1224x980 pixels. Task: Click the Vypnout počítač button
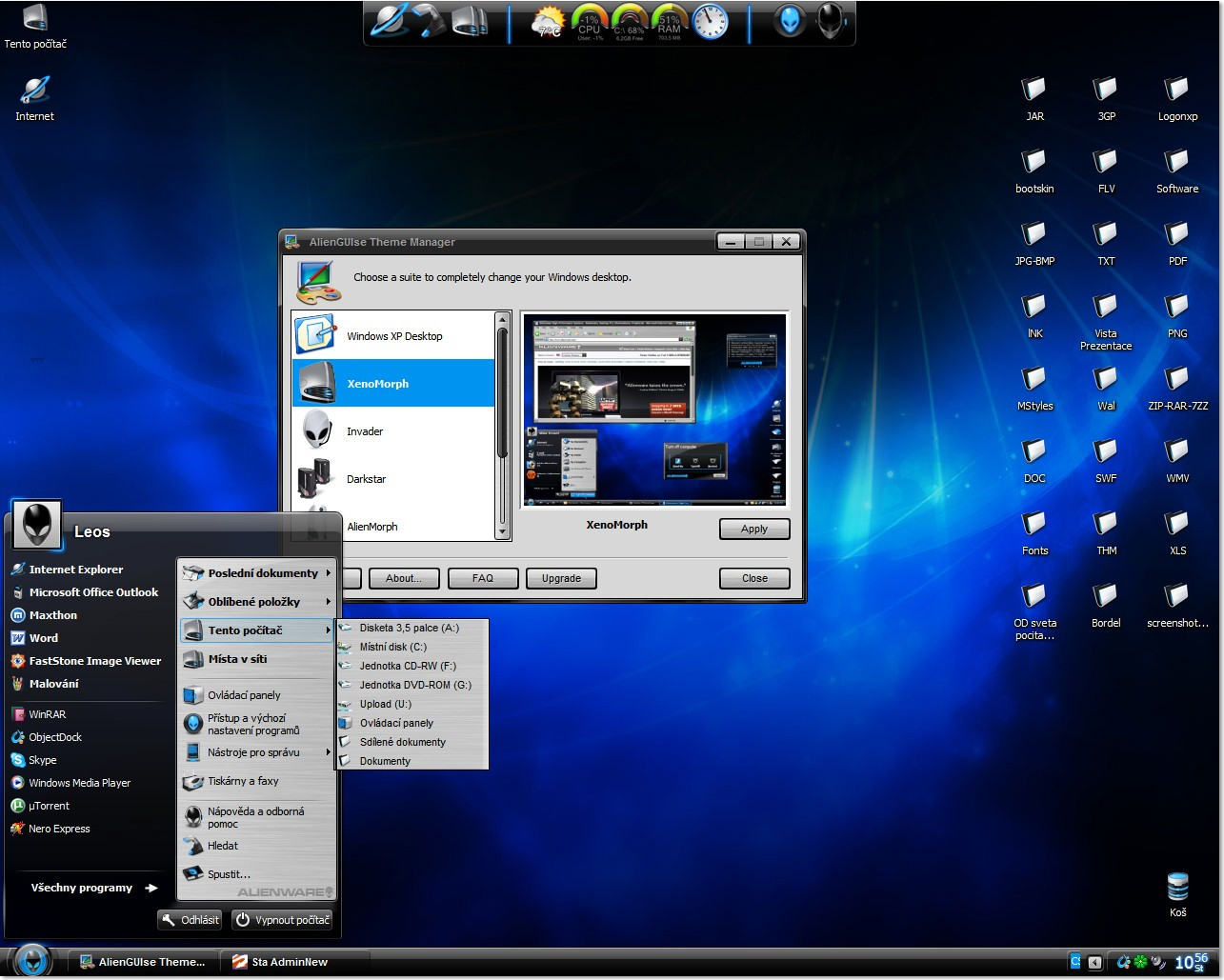click(x=282, y=920)
